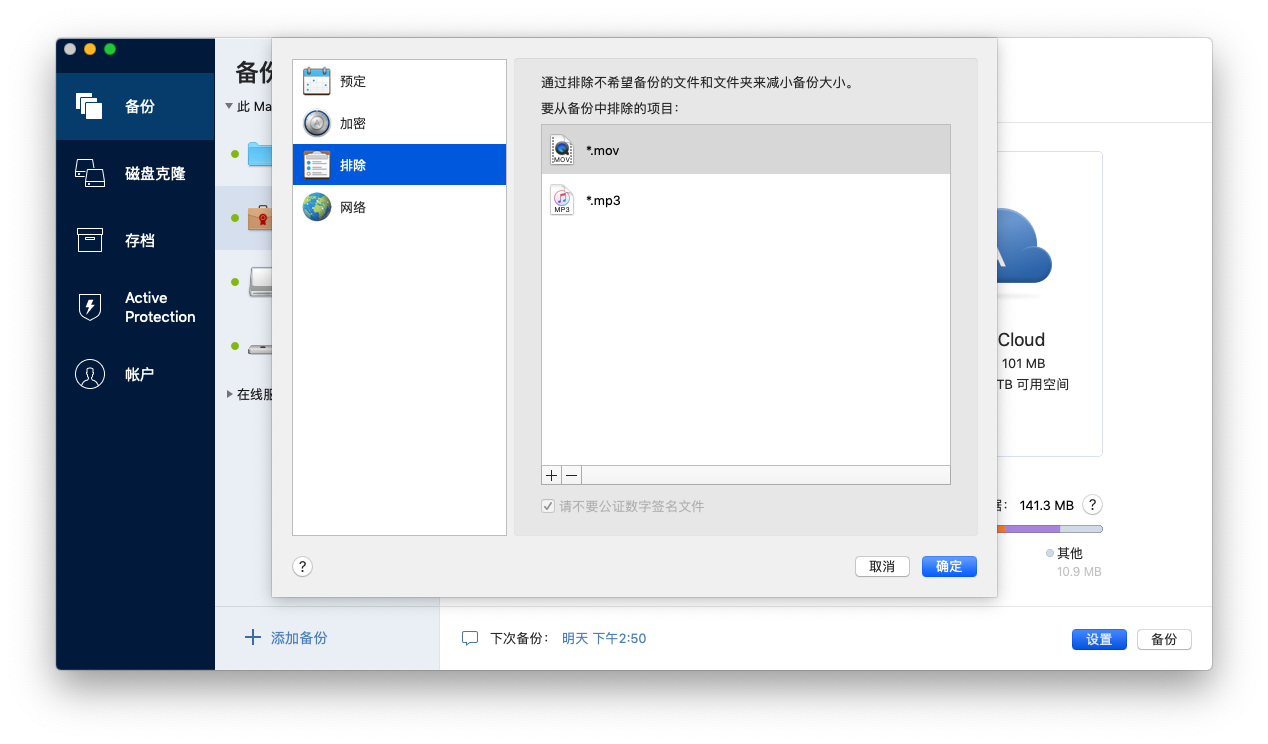Image resolution: width=1268 pixels, height=744 pixels.
Task: Toggle 请不要公证数字签名文件 checkbox
Action: pyautogui.click(x=548, y=506)
